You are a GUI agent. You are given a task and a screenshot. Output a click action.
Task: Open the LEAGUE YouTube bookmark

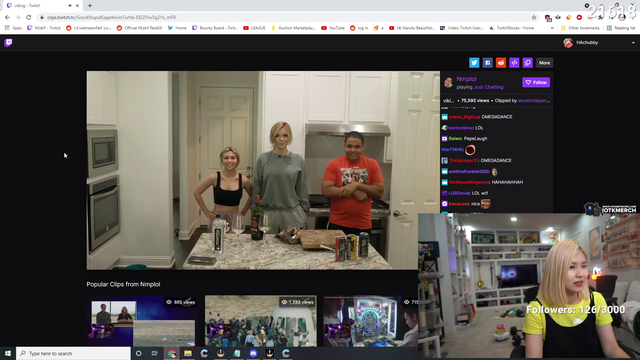(x=254, y=28)
